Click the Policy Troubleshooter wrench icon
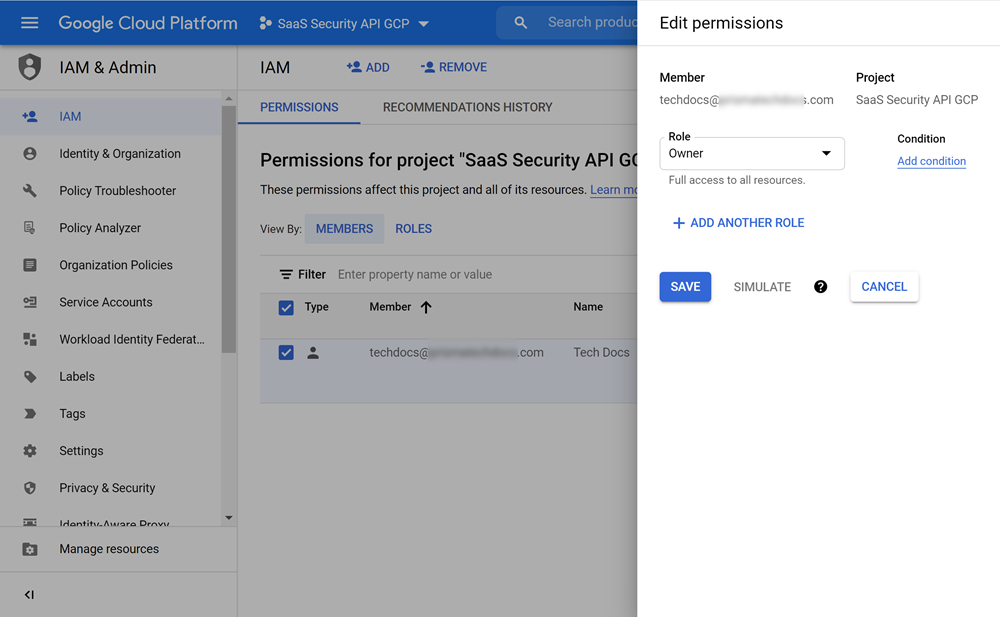1000x617 pixels. (30, 191)
